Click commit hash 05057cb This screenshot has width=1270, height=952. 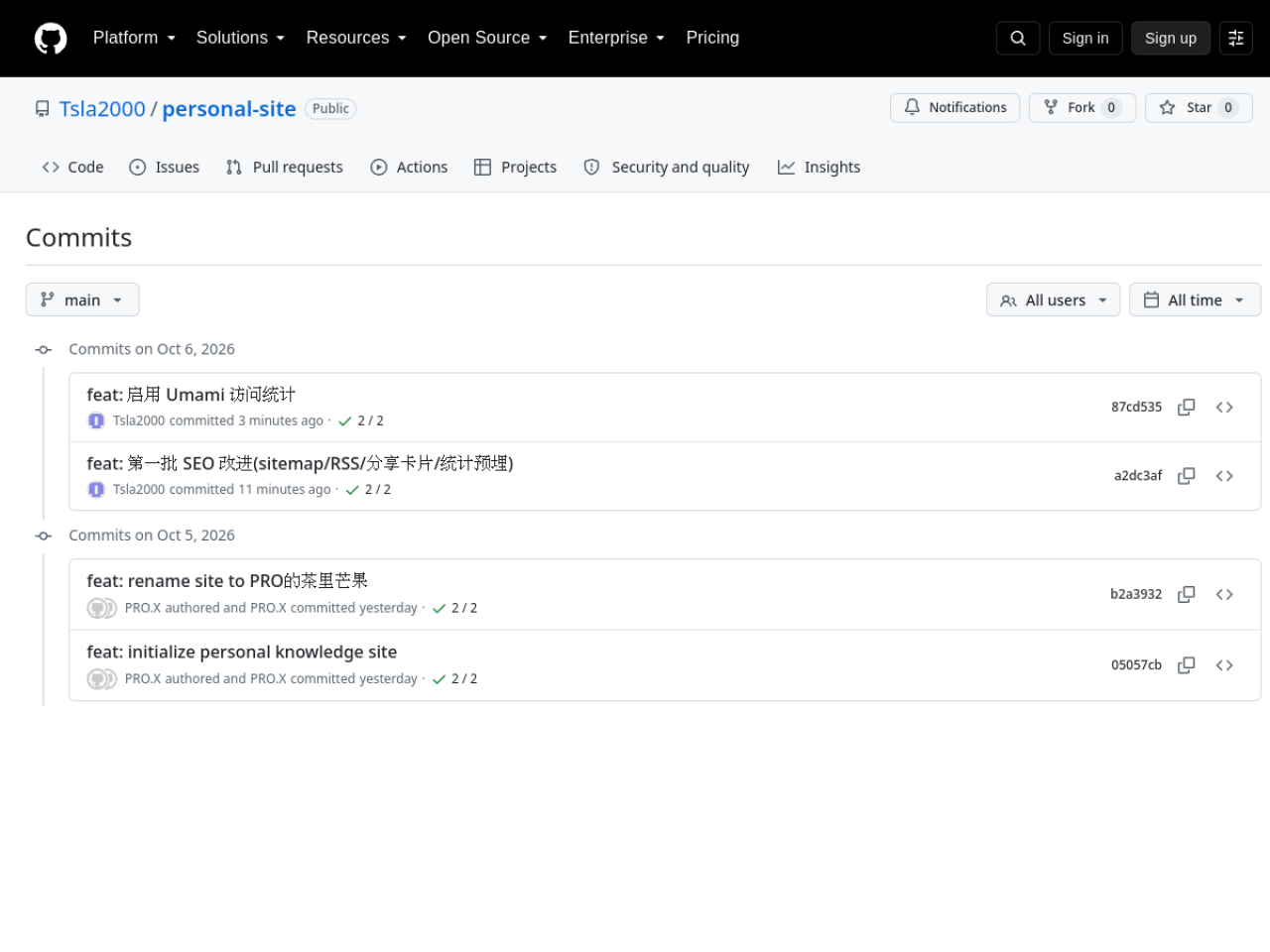click(1136, 665)
